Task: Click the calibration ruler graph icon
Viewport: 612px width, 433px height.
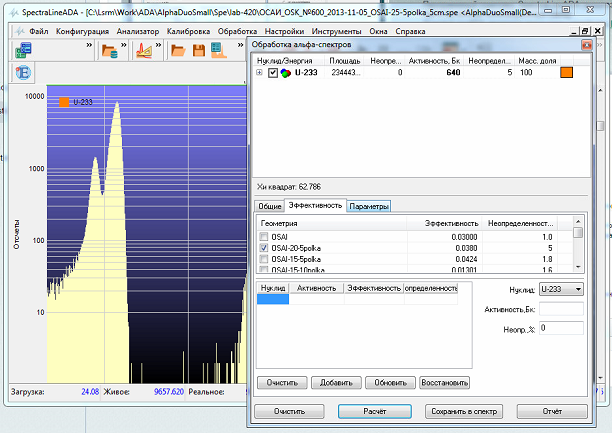Action: pos(144,51)
